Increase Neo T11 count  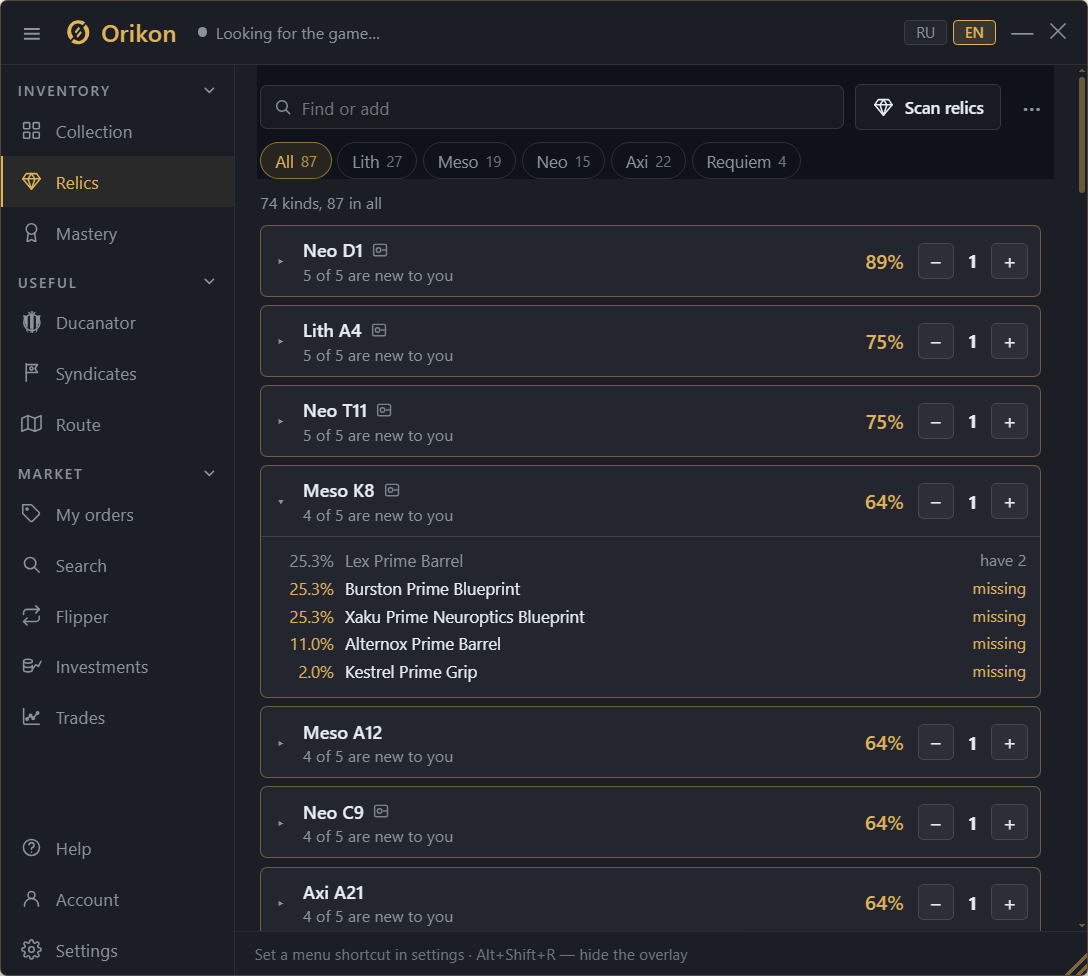click(x=1009, y=421)
